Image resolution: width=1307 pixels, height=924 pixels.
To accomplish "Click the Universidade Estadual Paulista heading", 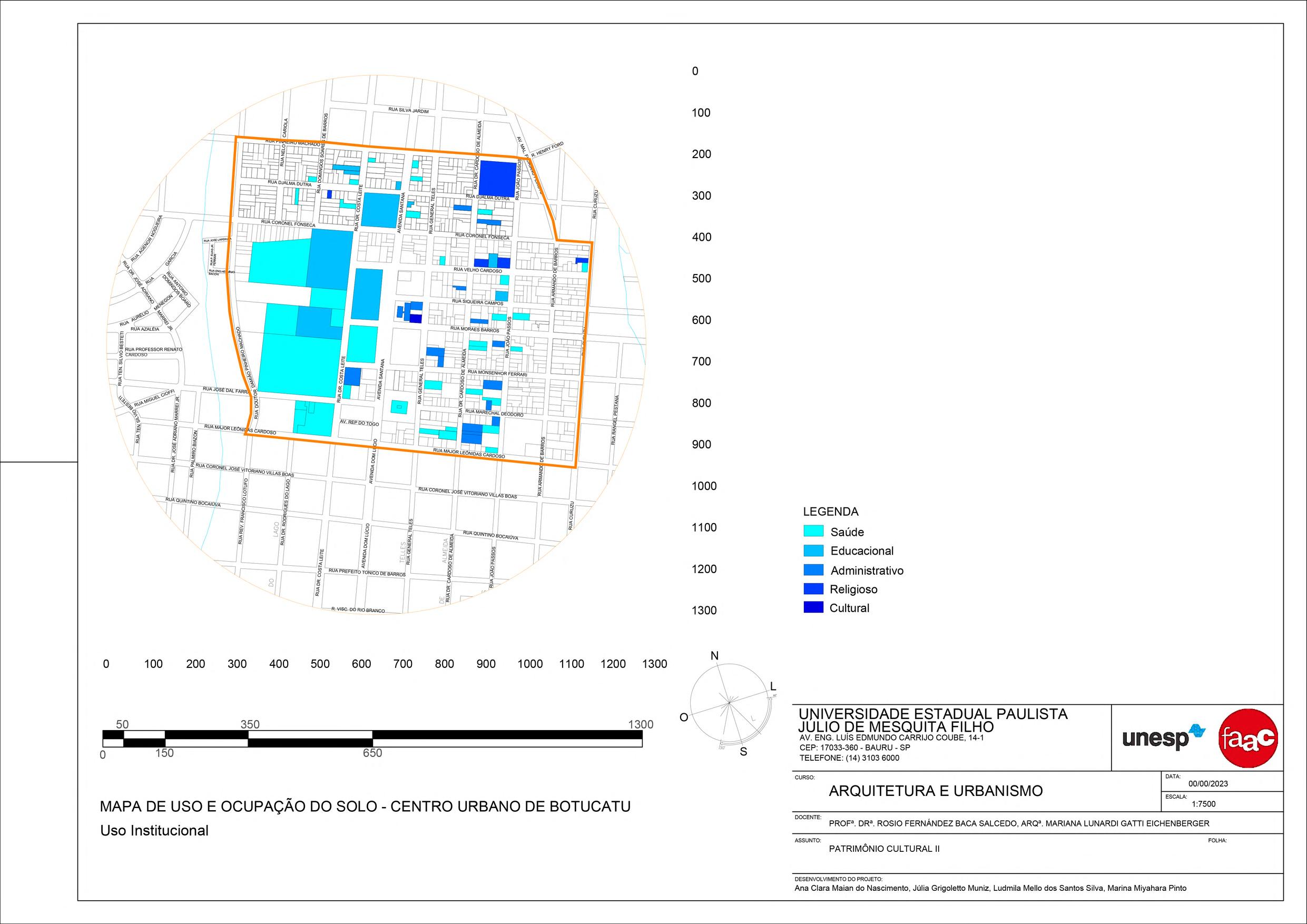I will pos(933,714).
